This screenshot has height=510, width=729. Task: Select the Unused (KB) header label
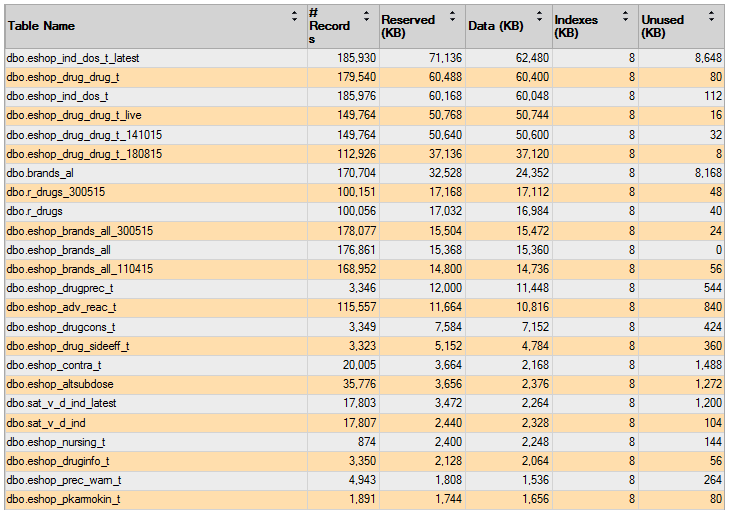[663, 26]
